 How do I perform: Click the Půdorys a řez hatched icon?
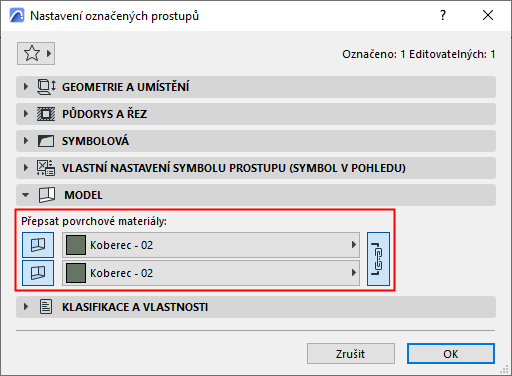pyautogui.click(x=46, y=114)
